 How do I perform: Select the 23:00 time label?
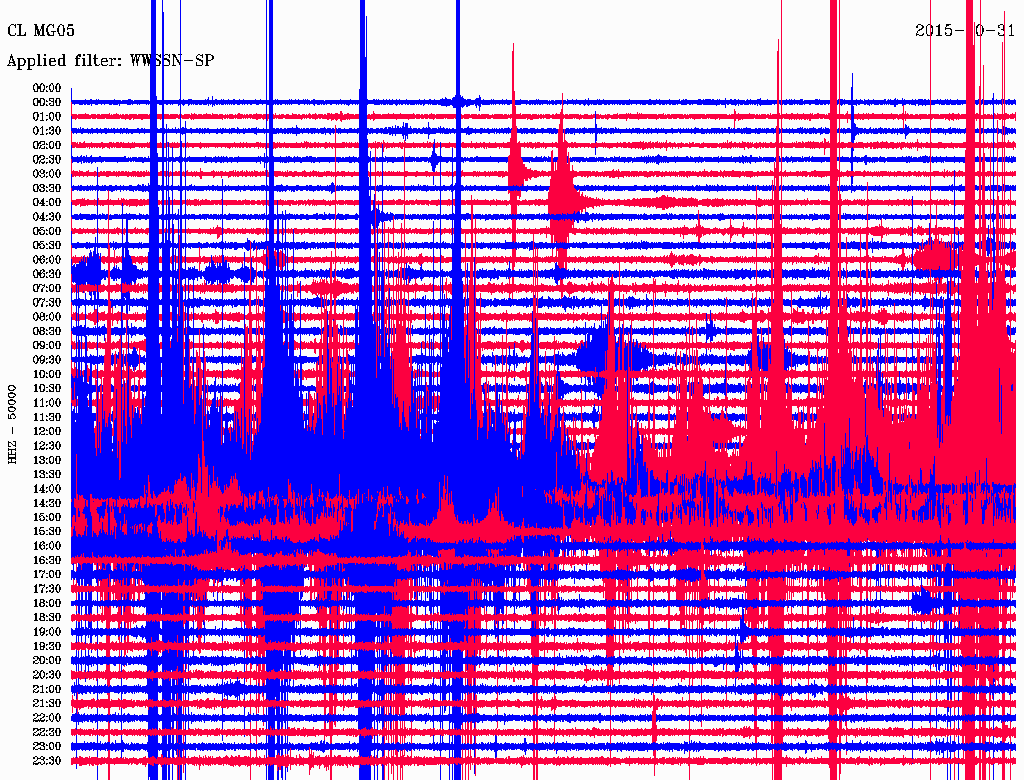click(x=47, y=747)
